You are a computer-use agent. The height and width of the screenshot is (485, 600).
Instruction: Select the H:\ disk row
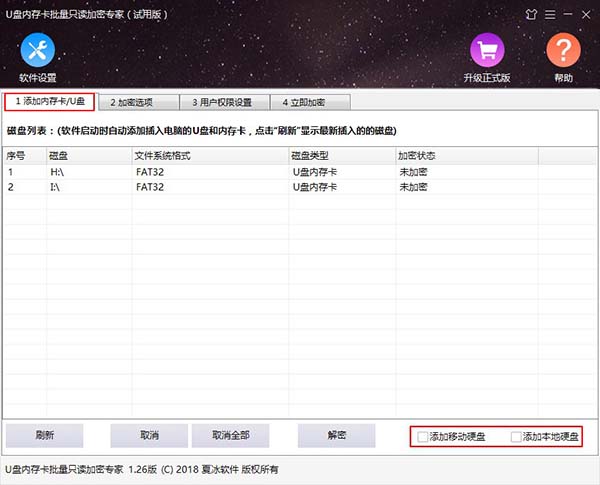coord(150,172)
